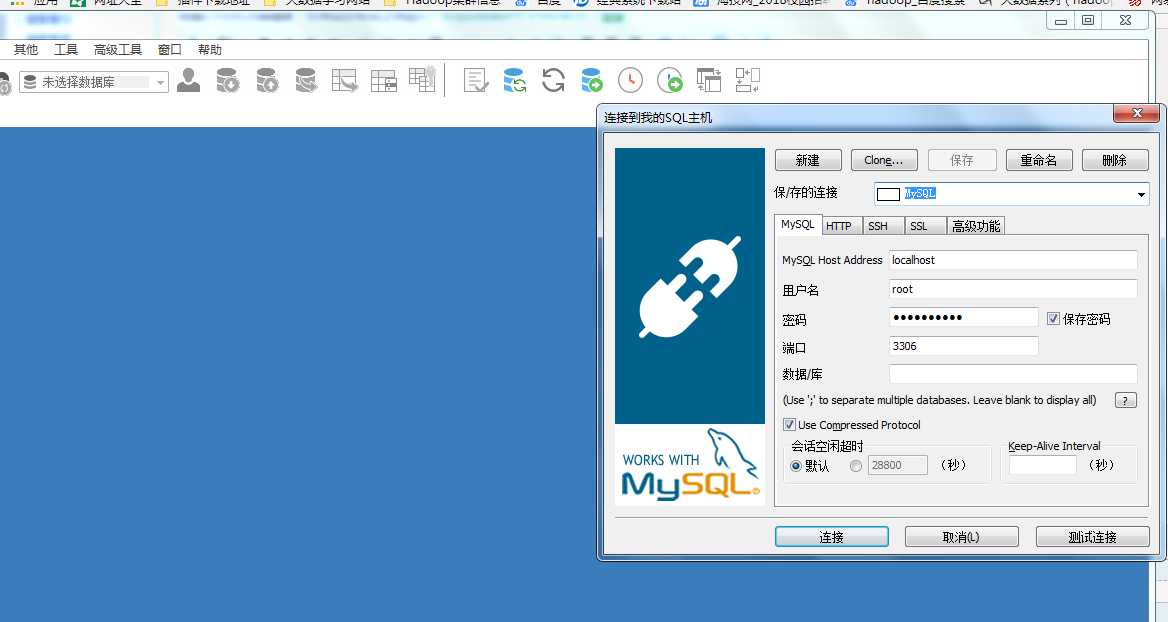Click the 28800 timeout seconds field
The image size is (1168, 622).
(898, 465)
